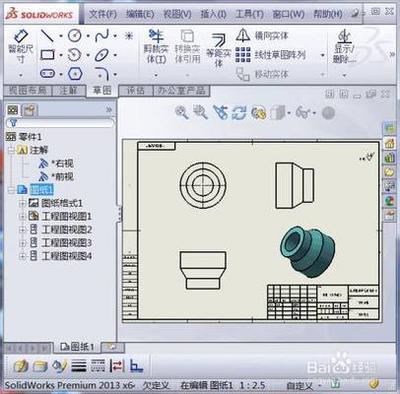Open the 窗口(W) menu
Image resolution: width=400 pixels, height=394 pixels.
pyautogui.click(x=288, y=14)
